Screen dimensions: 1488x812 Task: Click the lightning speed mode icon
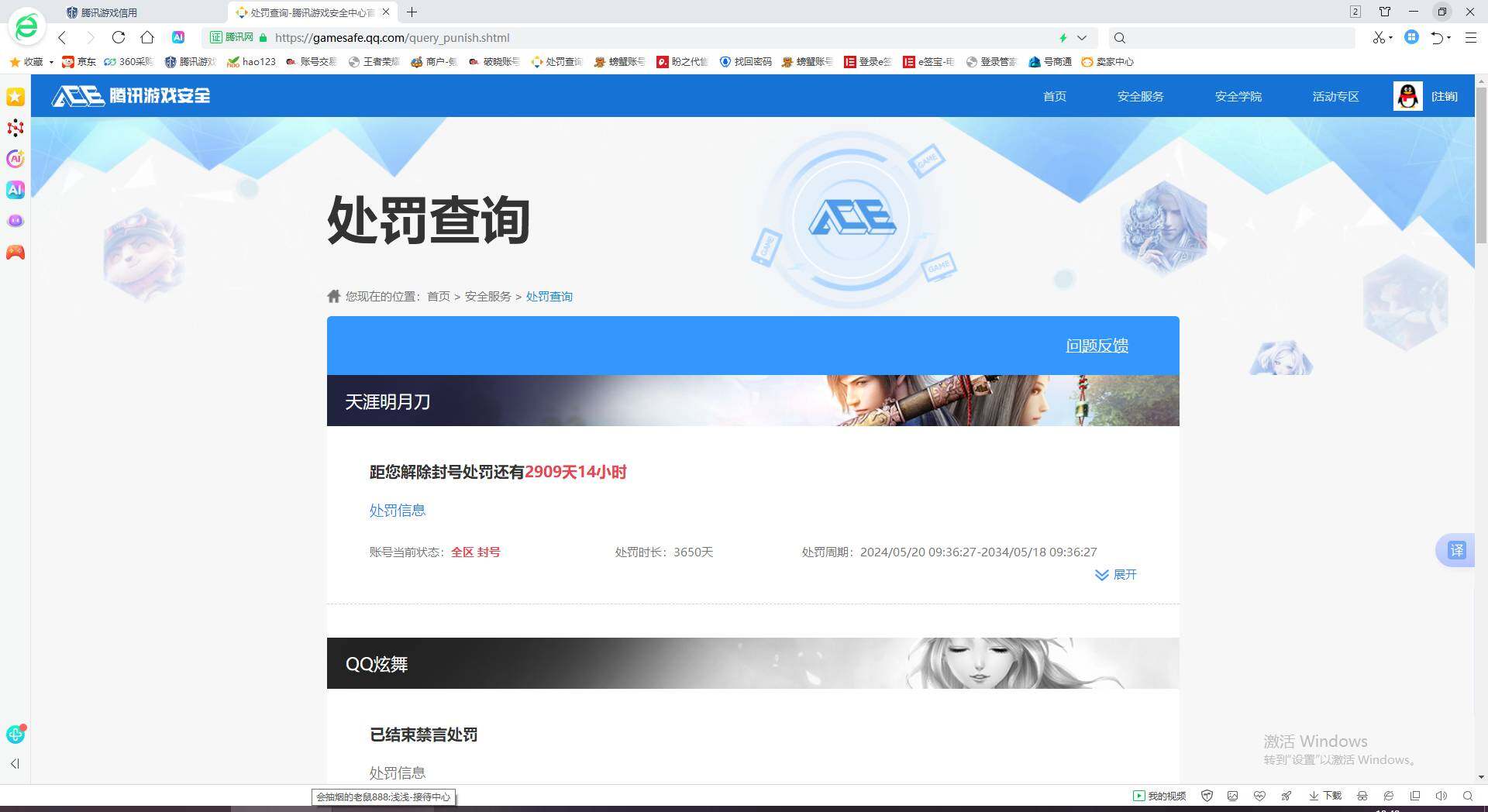(x=1063, y=37)
